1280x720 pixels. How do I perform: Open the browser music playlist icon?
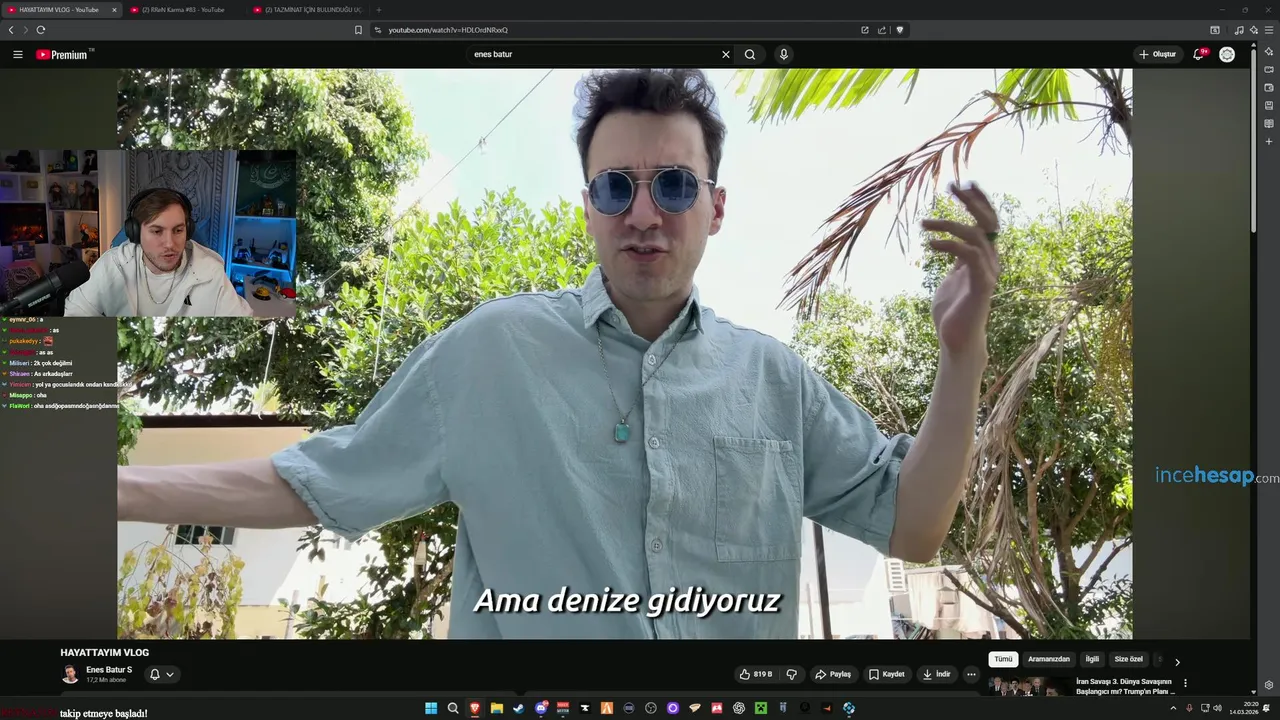(x=1239, y=30)
